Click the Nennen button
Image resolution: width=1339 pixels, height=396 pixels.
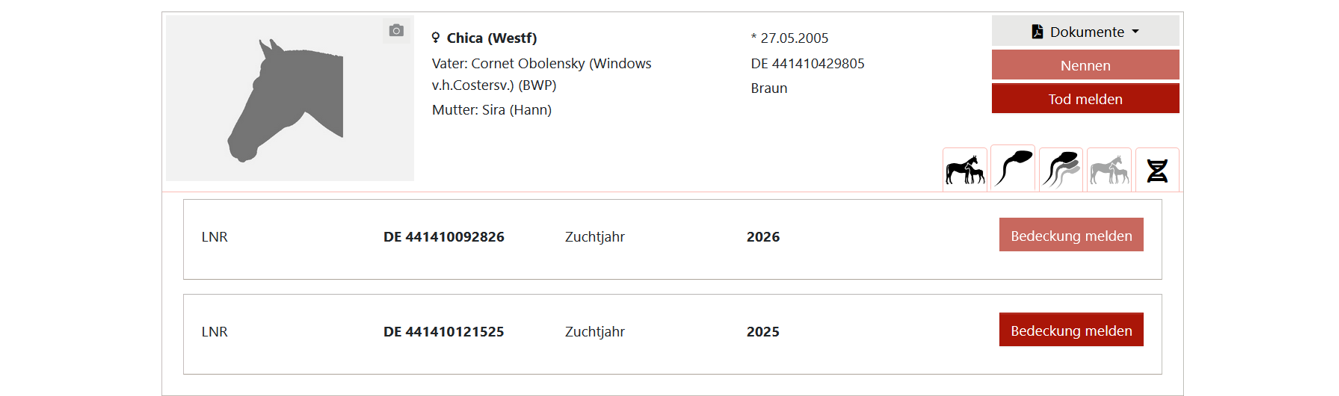coord(1085,65)
